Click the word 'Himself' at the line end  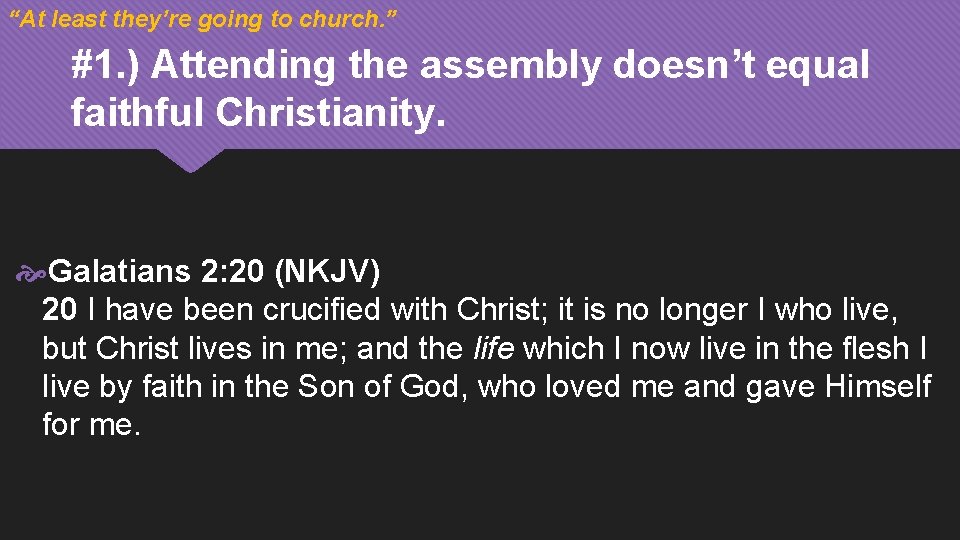coord(878,386)
